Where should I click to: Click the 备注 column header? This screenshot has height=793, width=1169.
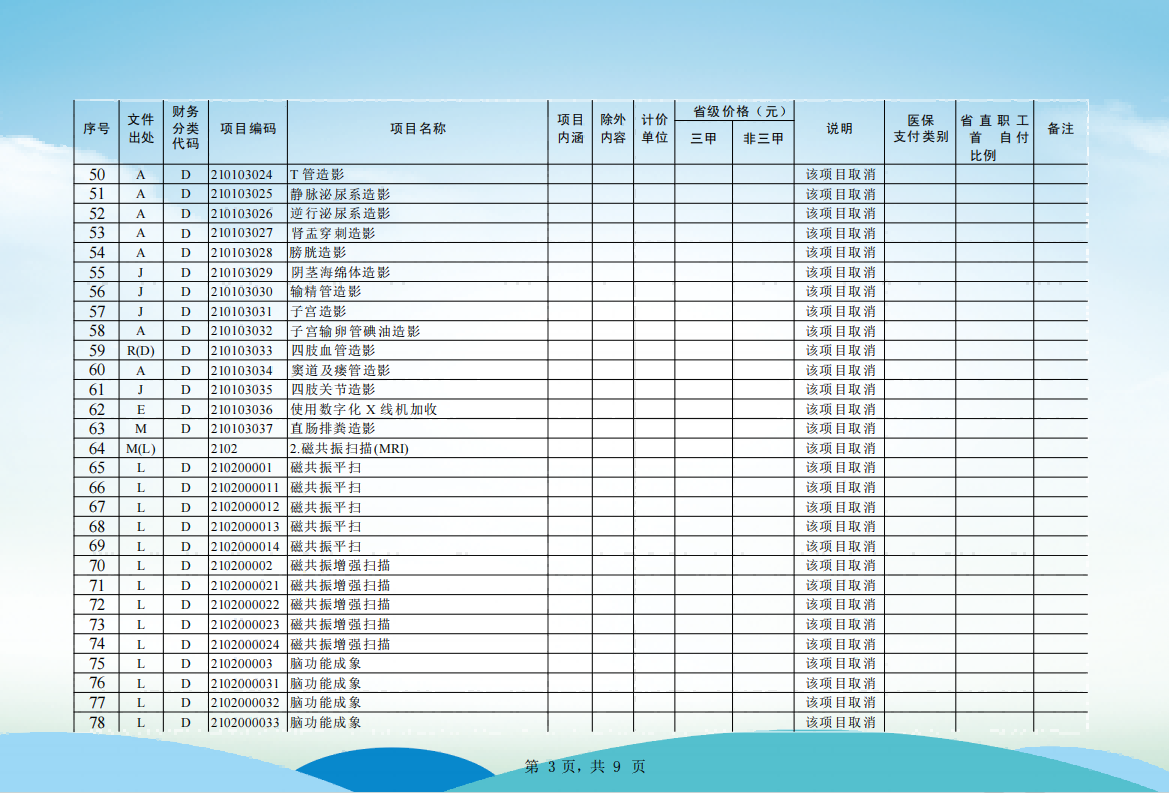[x=1060, y=129]
